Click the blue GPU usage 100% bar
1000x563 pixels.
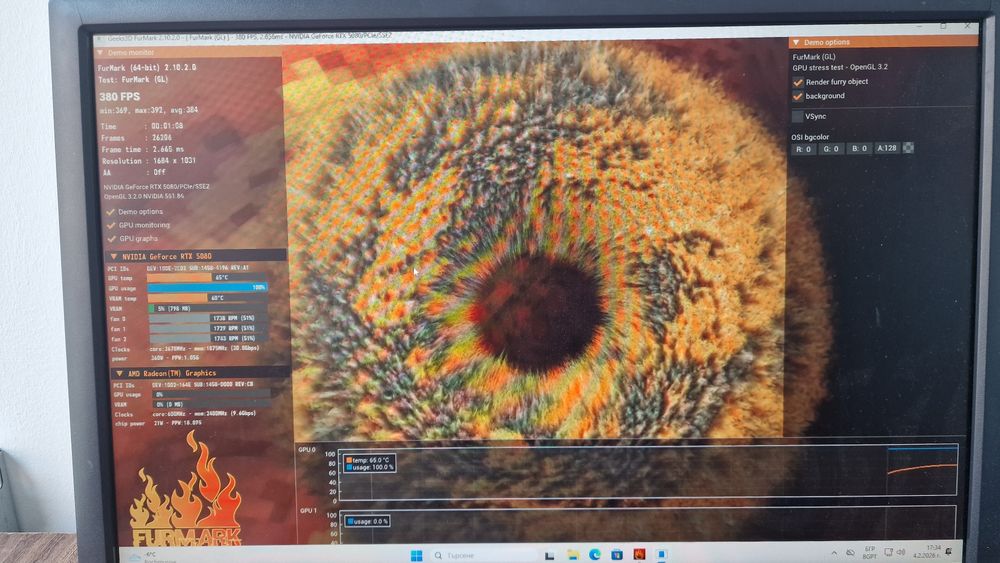coord(207,288)
